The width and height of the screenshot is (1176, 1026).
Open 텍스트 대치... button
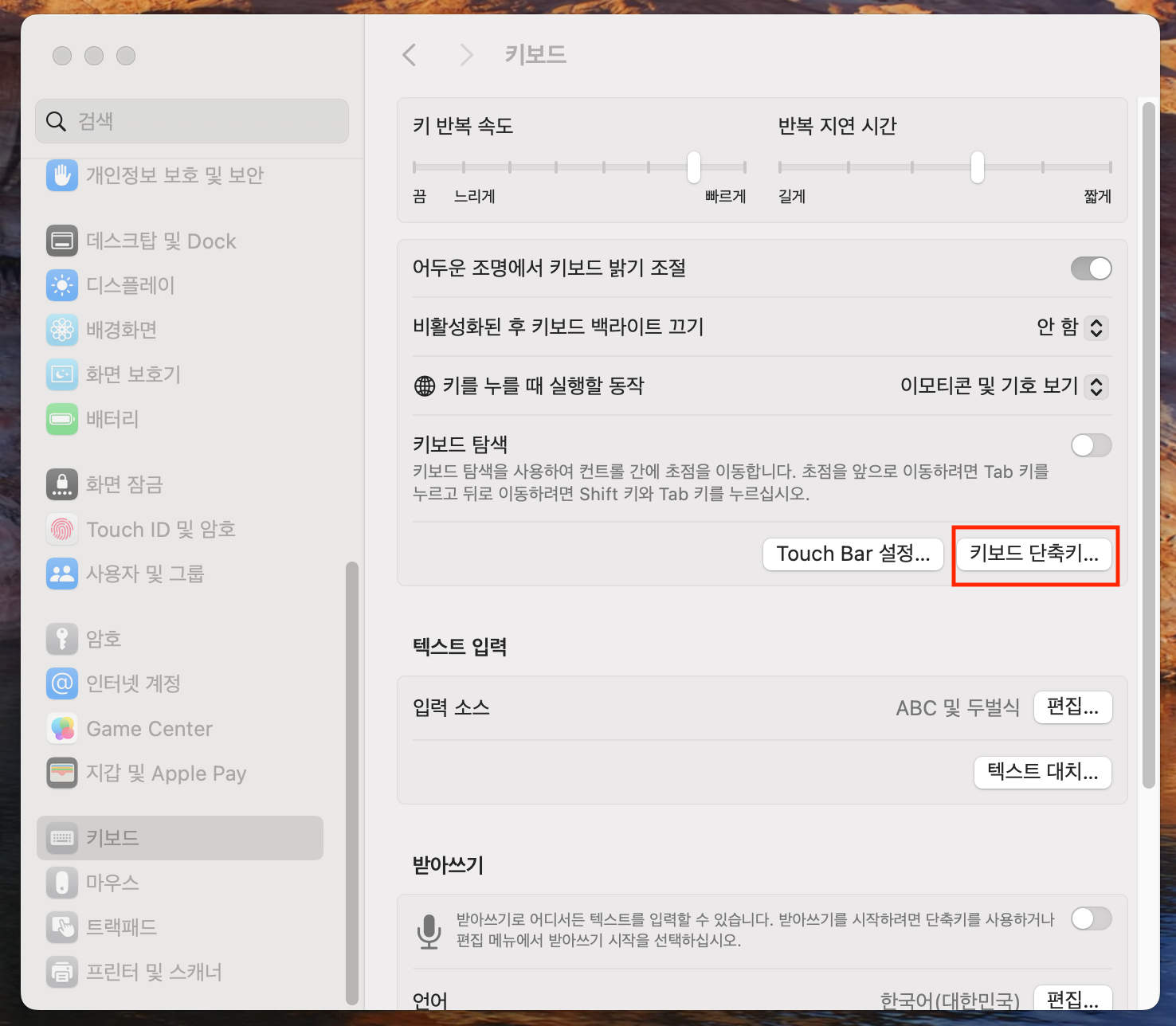point(1043,772)
